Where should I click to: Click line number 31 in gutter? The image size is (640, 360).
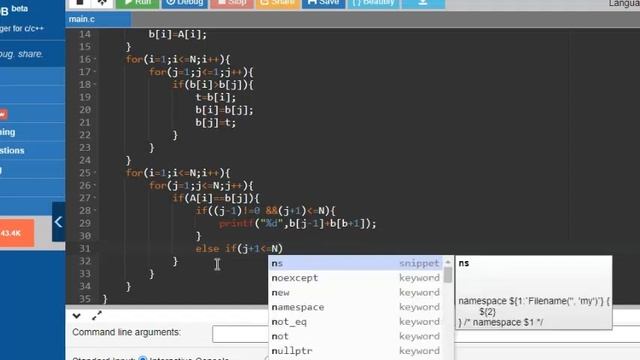click(84, 249)
